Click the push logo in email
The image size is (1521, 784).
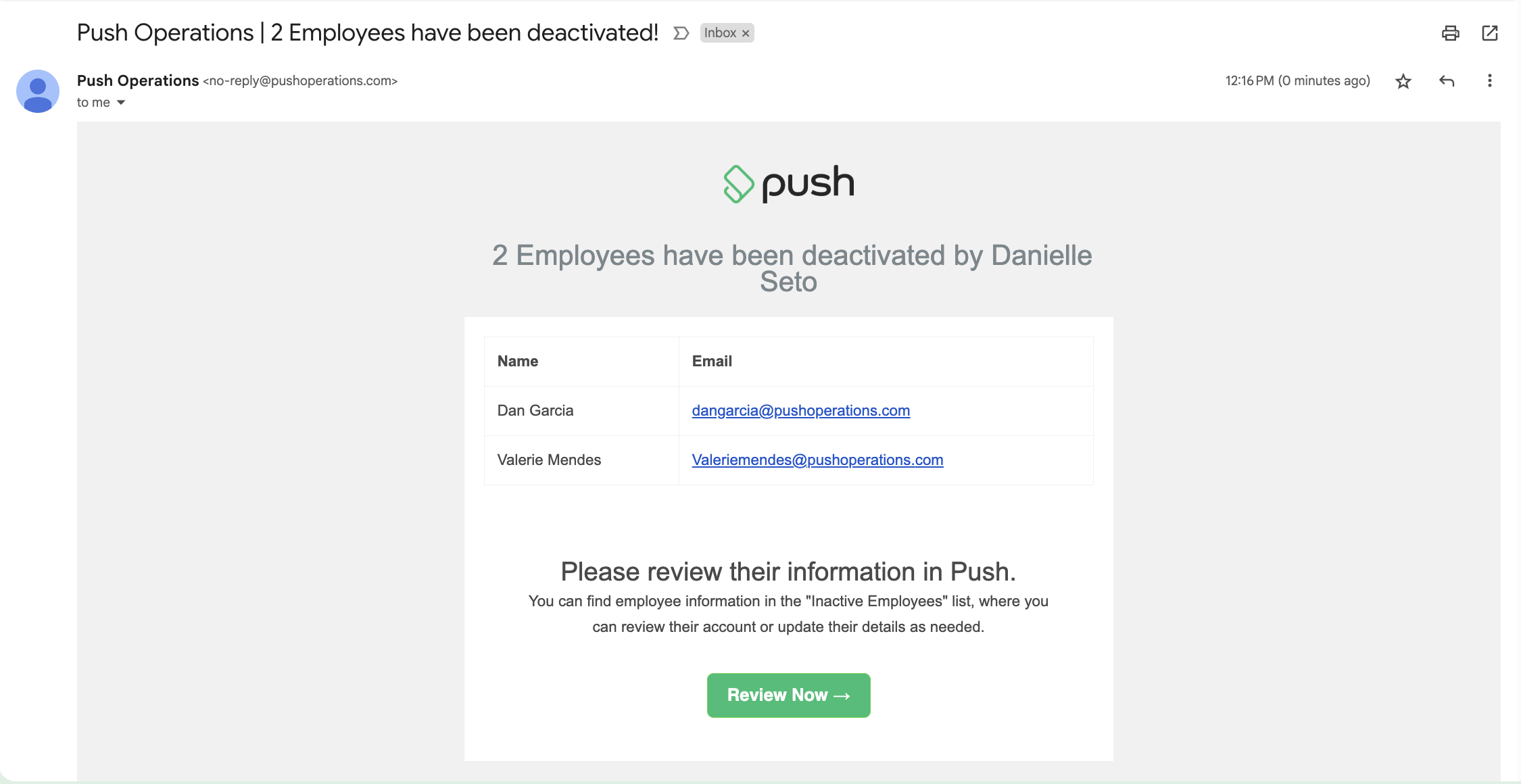pos(788,184)
